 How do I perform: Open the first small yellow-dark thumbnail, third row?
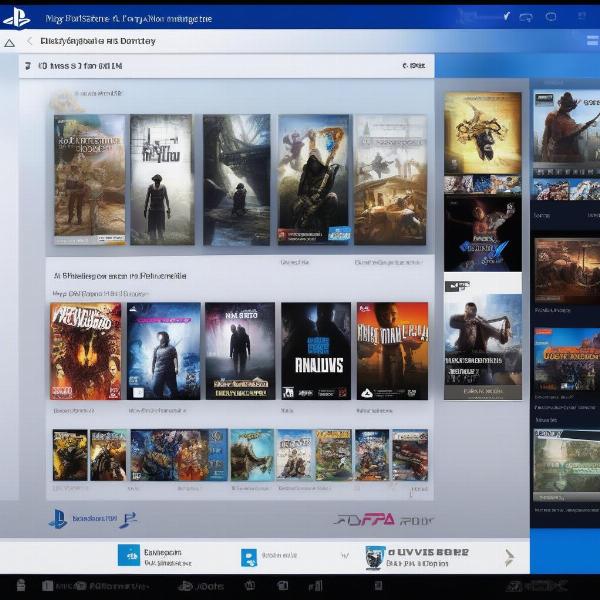point(70,455)
